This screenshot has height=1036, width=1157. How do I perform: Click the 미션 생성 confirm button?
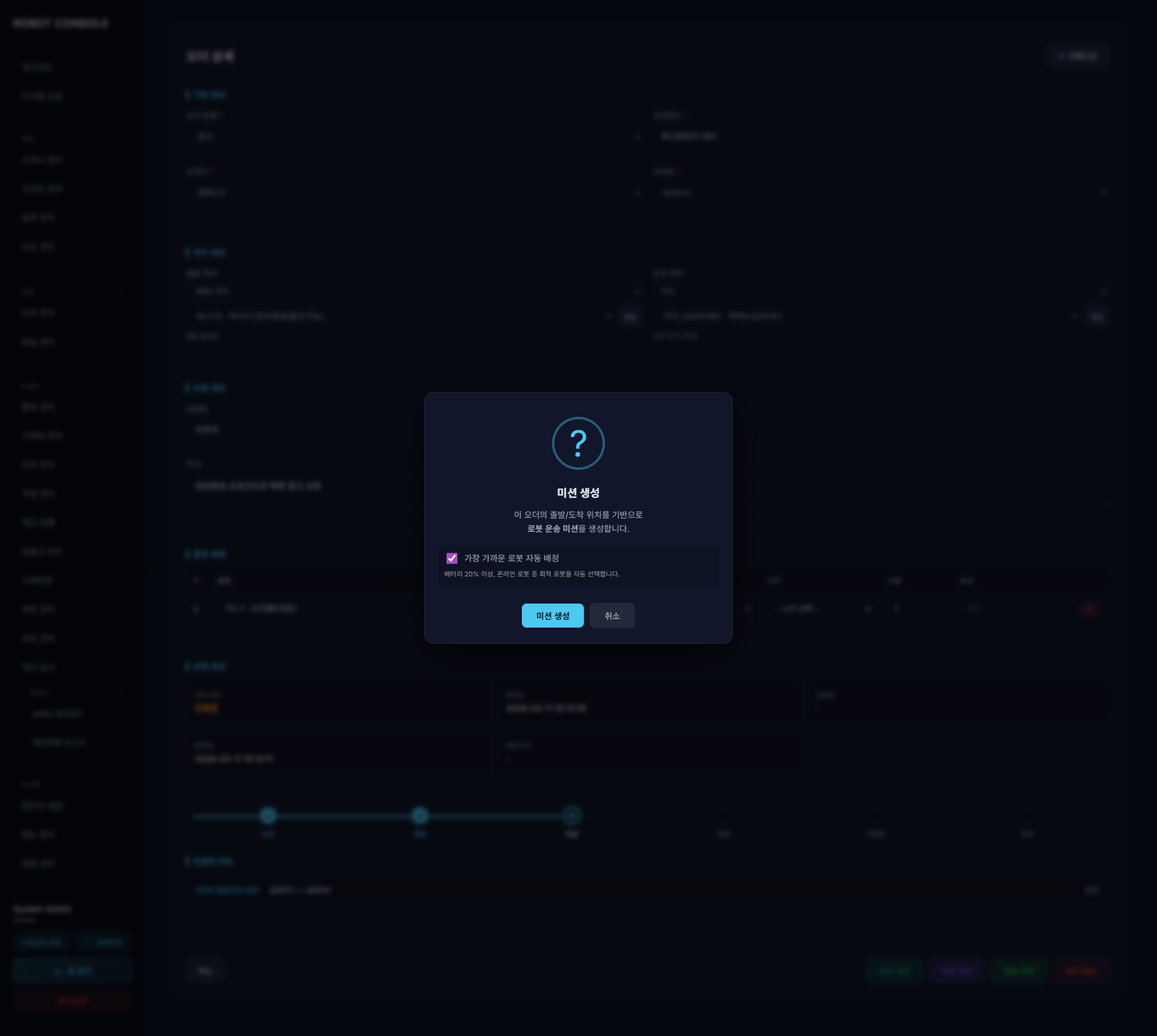pos(552,616)
